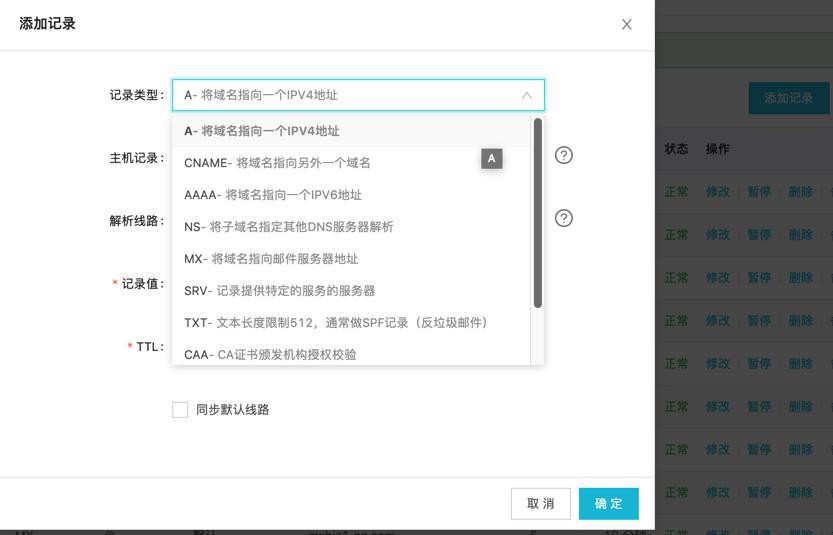The height and width of the screenshot is (535, 833).
Task: Click the 状态 column header in background table
Action: (676, 149)
